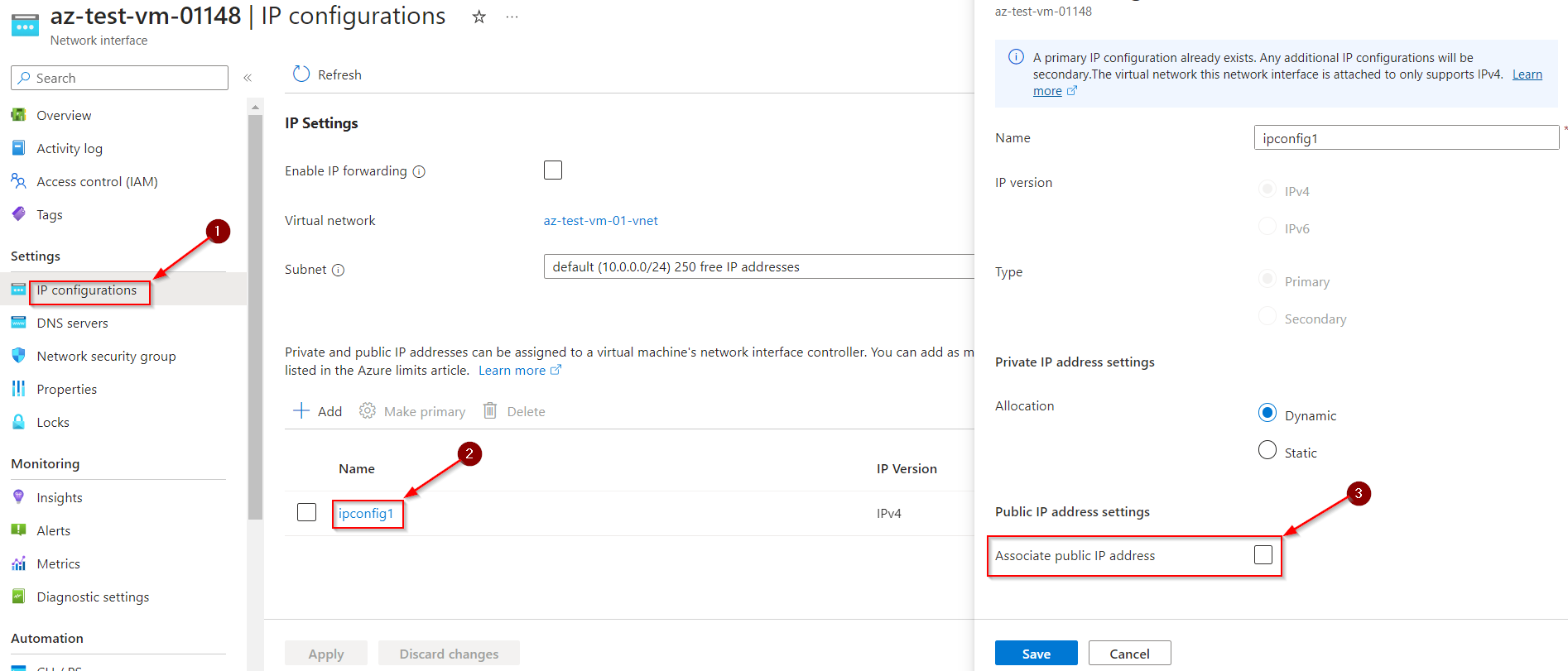Click the Diagnostic settings icon
1568x671 pixels.
(18, 597)
